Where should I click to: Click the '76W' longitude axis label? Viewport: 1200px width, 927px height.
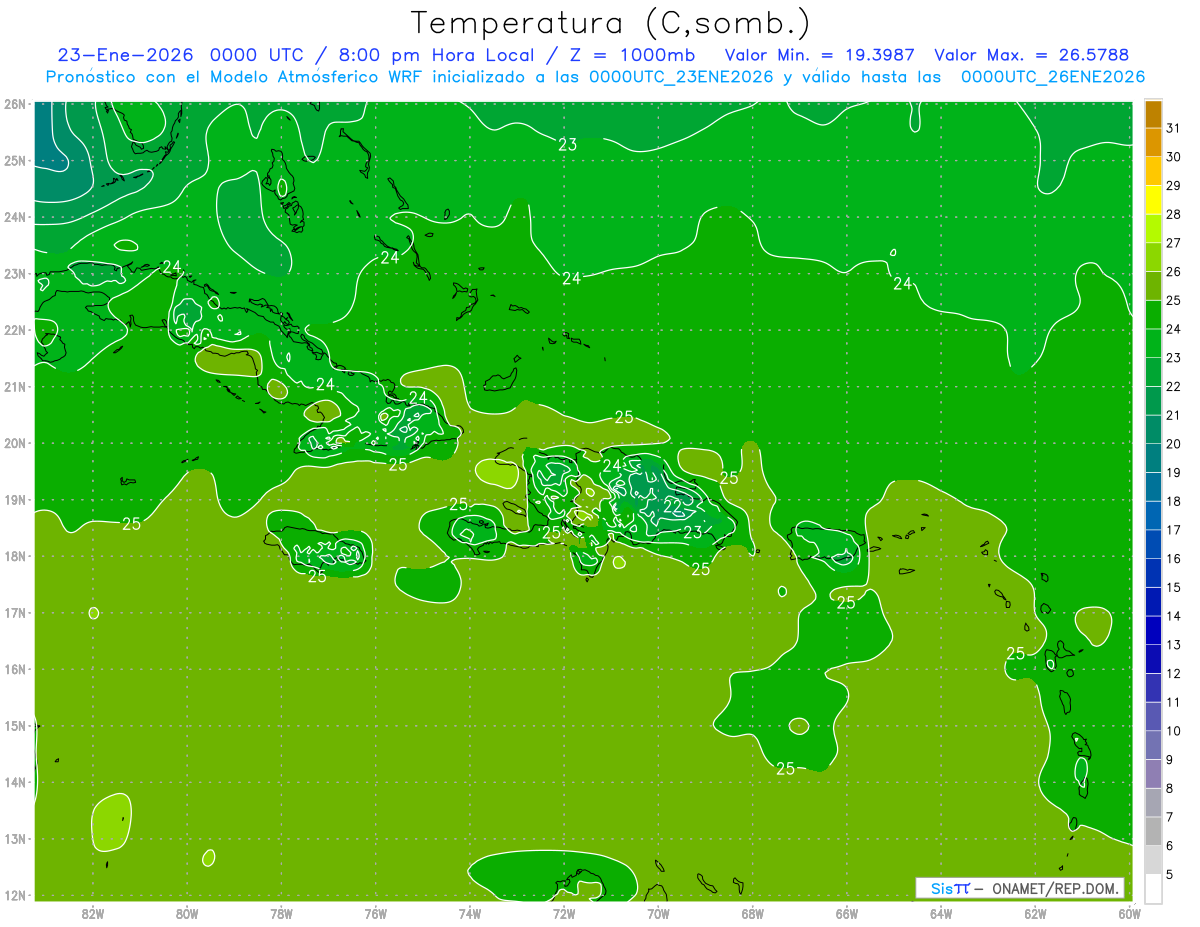376,912
